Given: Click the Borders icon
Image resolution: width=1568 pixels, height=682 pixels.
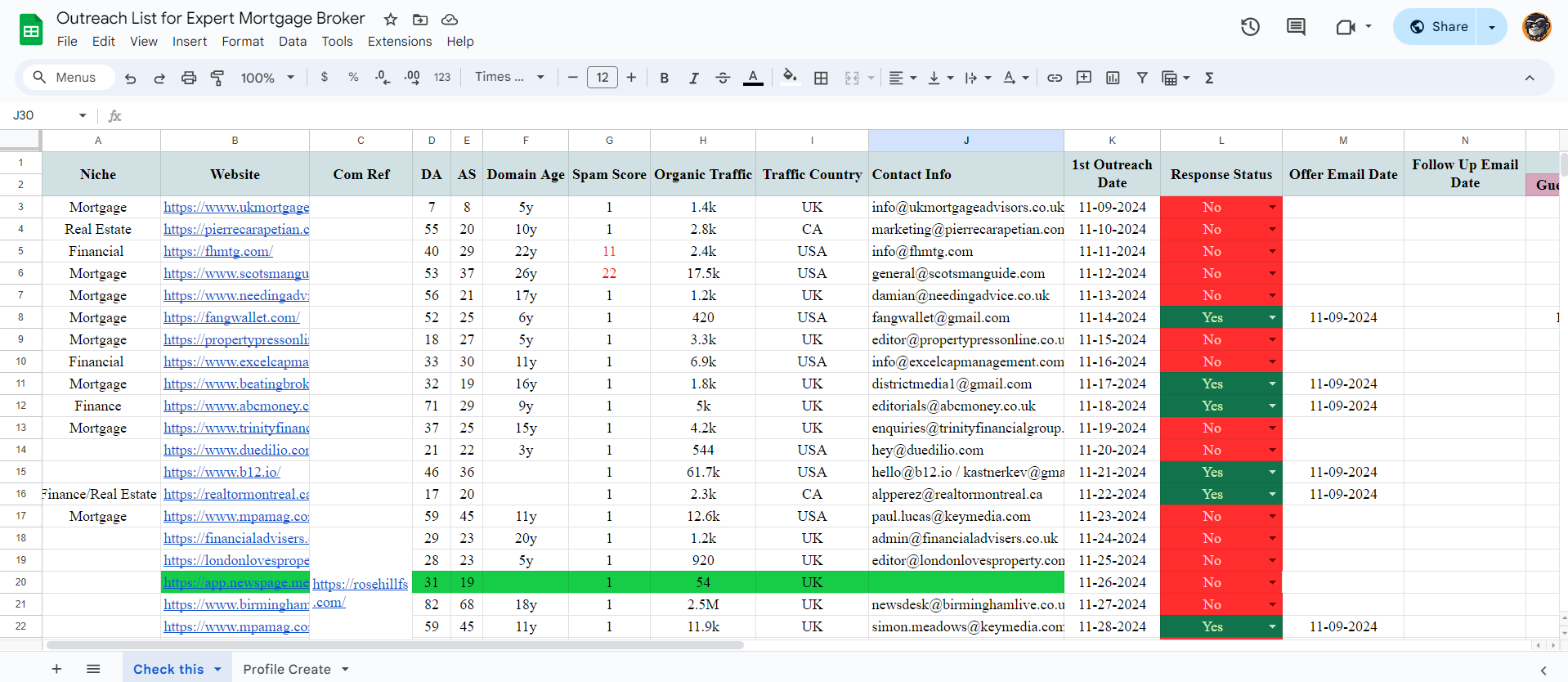Looking at the screenshot, I should pyautogui.click(x=821, y=78).
